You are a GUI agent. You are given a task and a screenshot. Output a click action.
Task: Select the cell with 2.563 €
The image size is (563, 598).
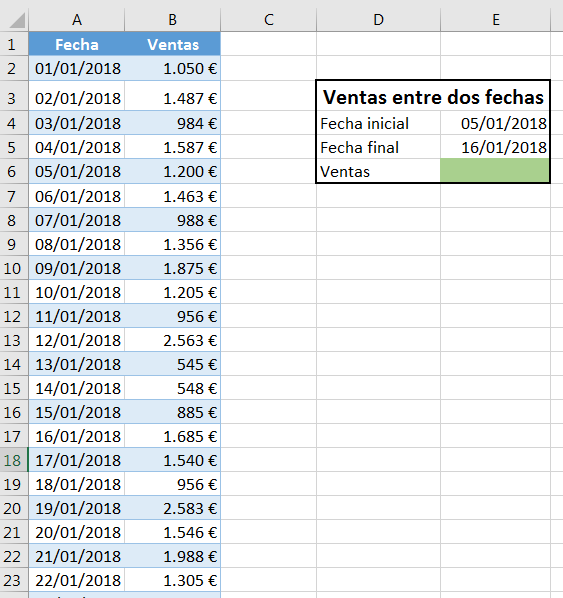tap(172, 340)
